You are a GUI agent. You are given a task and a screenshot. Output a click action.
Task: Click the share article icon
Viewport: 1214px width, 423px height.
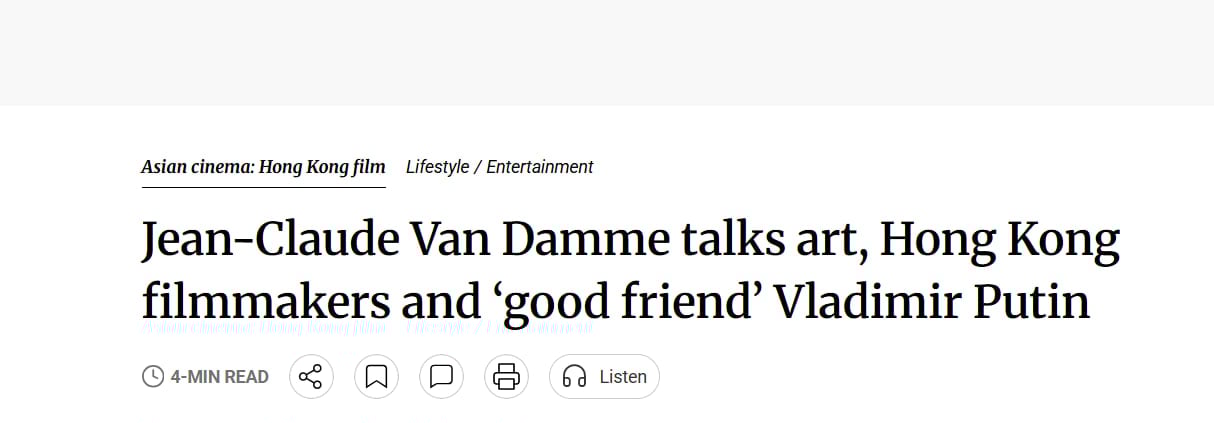pyautogui.click(x=311, y=377)
